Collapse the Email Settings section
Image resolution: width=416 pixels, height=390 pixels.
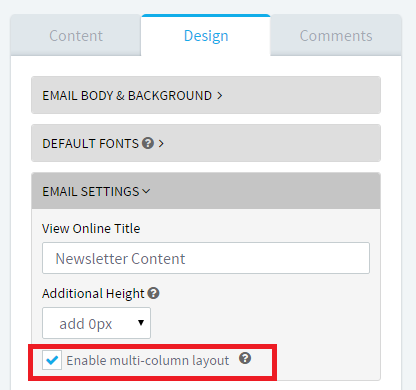pyautogui.click(x=206, y=191)
